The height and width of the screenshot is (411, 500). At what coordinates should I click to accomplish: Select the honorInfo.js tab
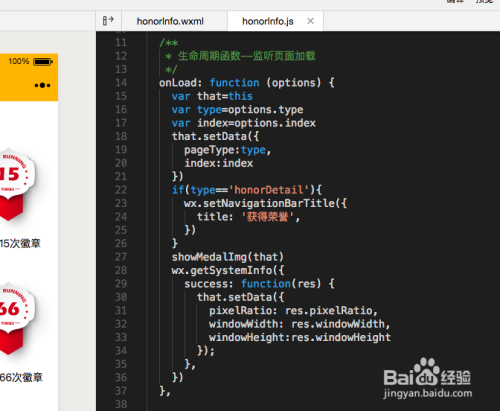pos(268,21)
